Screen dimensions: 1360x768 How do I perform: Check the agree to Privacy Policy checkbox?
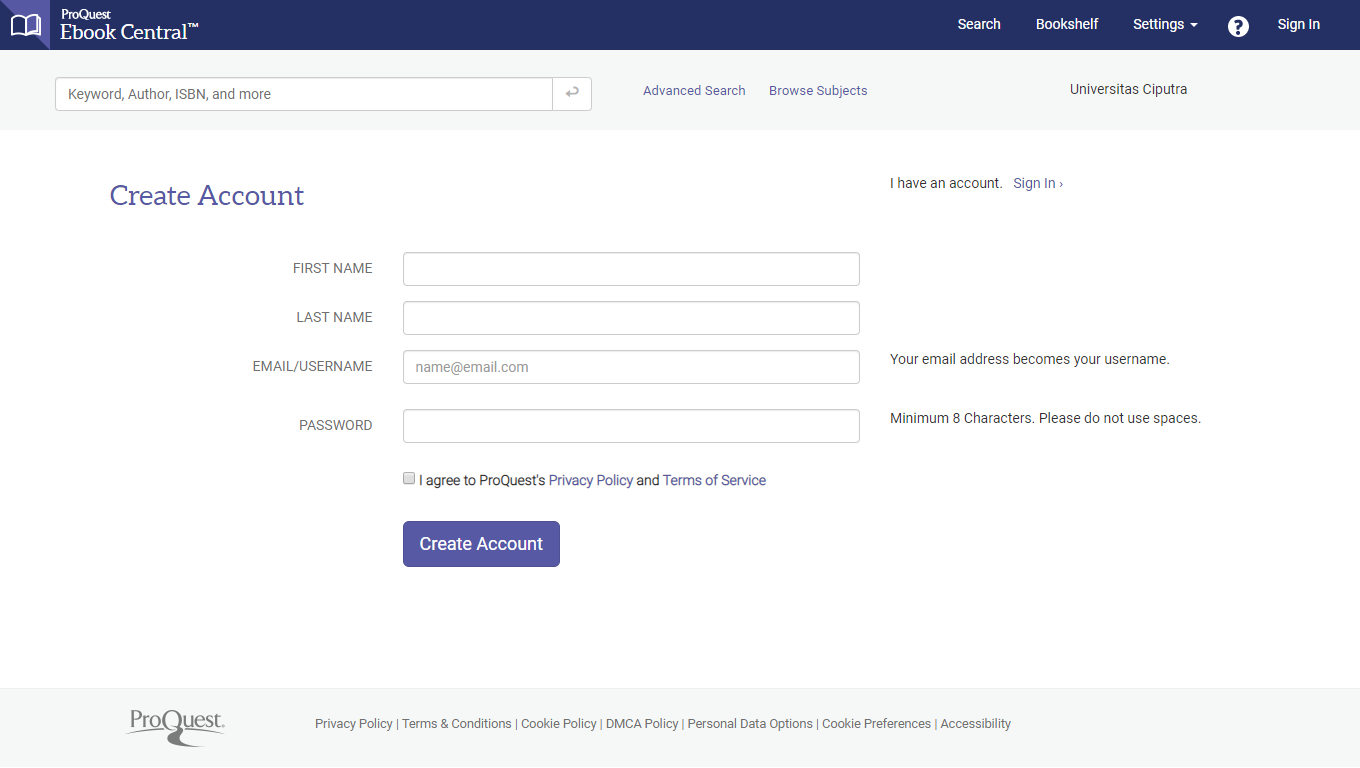tap(409, 479)
